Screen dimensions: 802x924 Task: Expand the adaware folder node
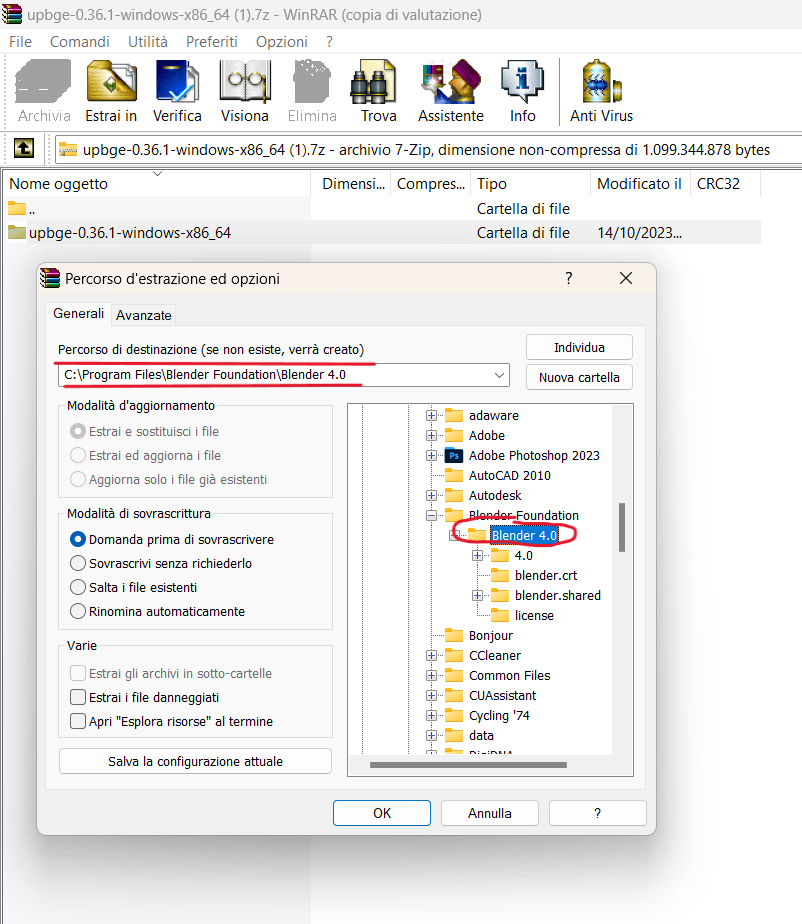pos(431,415)
